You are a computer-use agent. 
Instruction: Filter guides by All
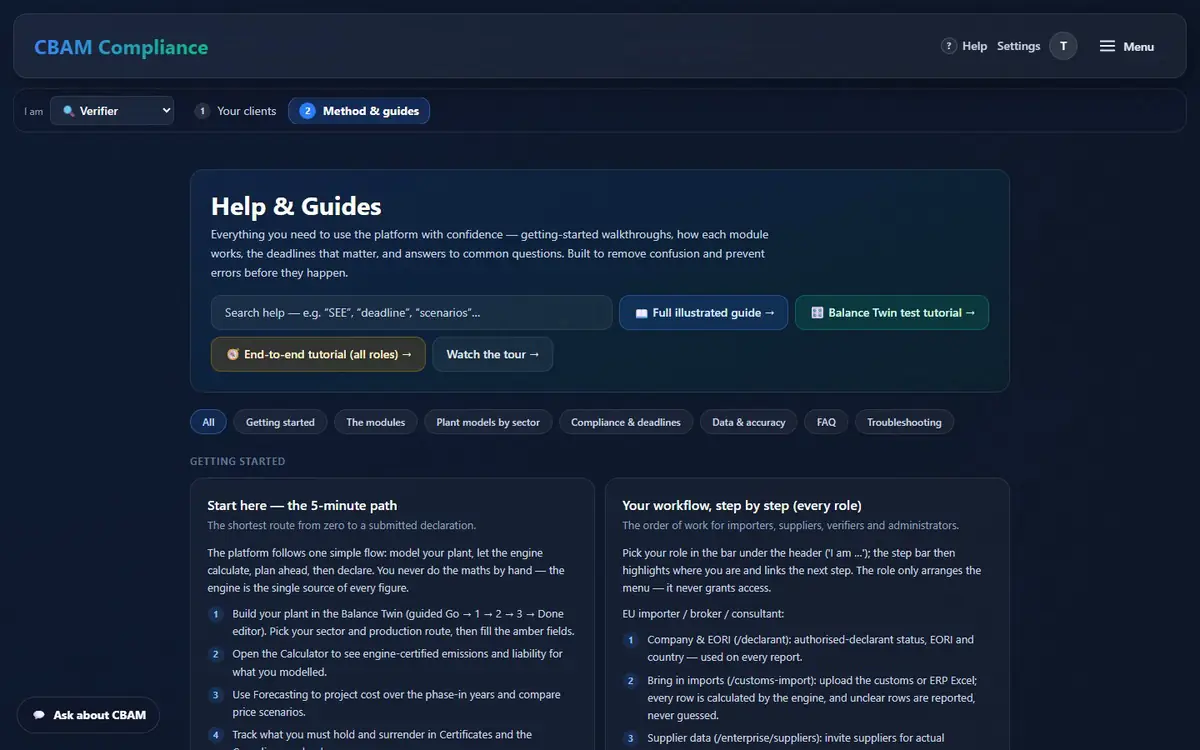208,422
